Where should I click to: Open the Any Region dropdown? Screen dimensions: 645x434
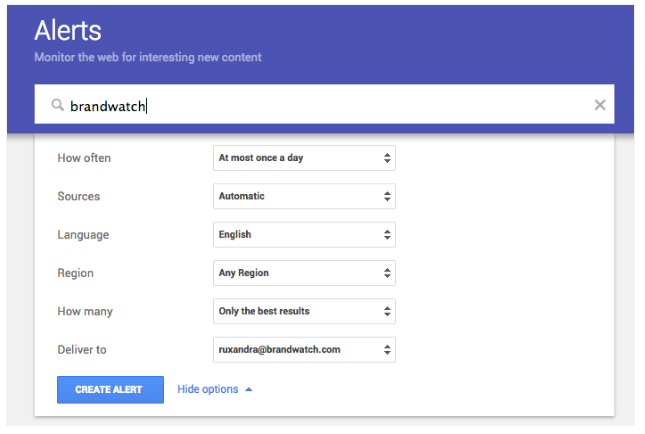pos(304,273)
